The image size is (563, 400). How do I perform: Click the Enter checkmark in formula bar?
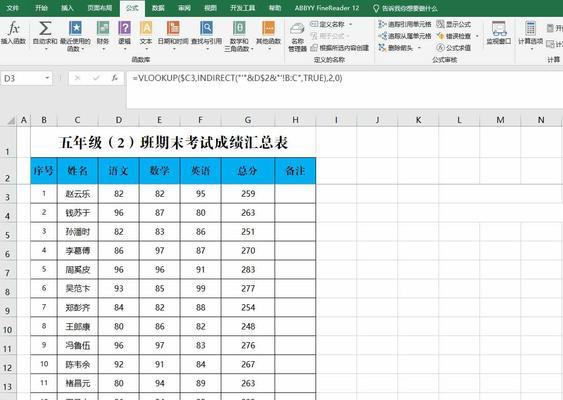tap(96, 78)
